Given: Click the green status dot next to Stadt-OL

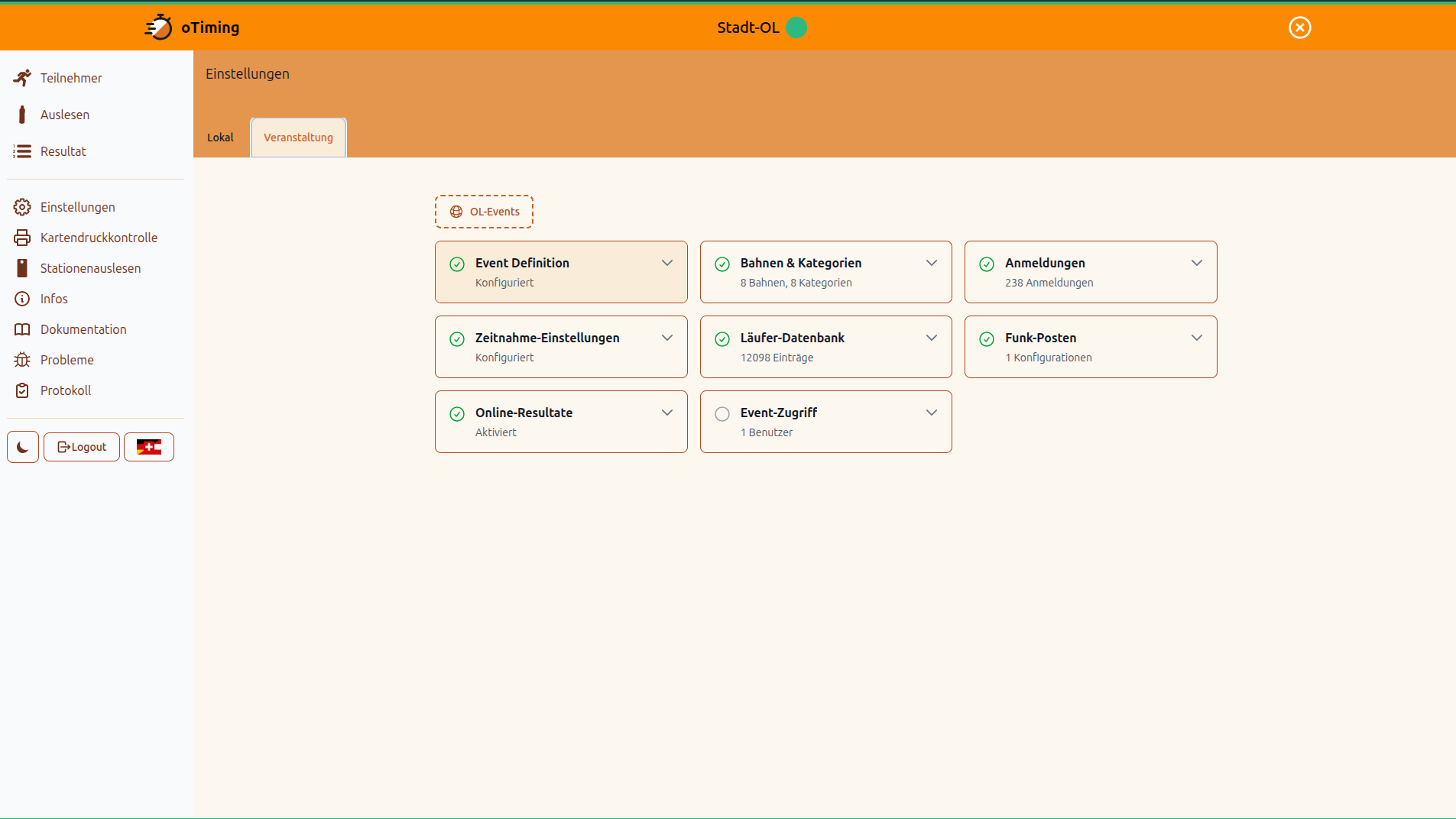Looking at the screenshot, I should (x=796, y=28).
